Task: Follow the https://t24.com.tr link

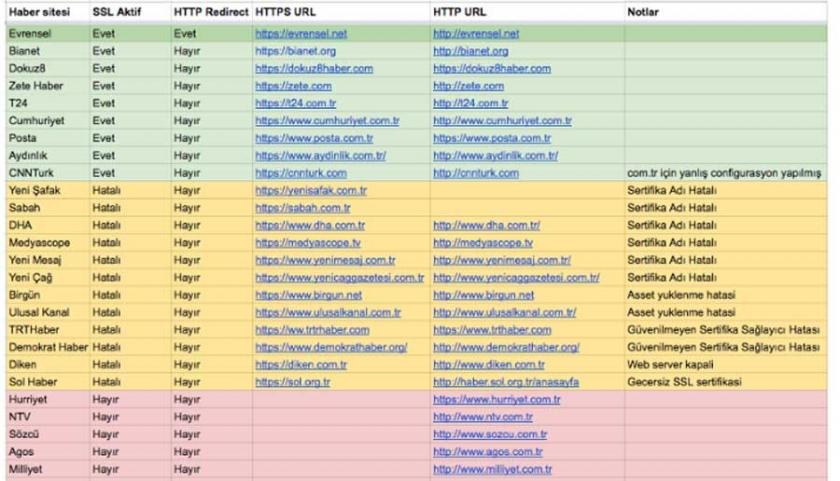Action: click(x=291, y=103)
